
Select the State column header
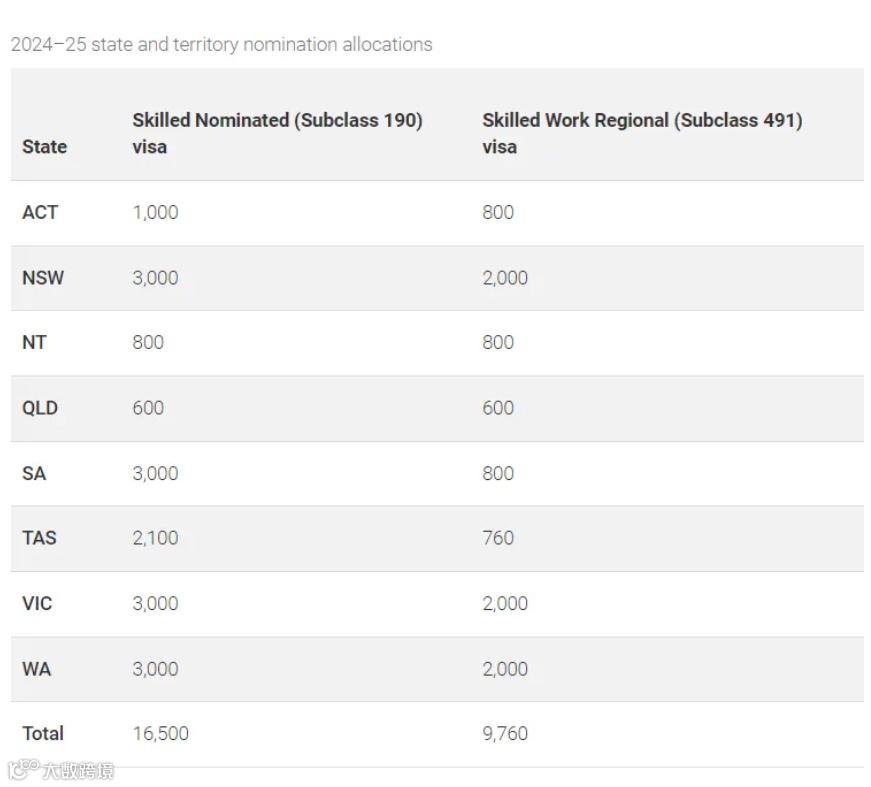44,146
